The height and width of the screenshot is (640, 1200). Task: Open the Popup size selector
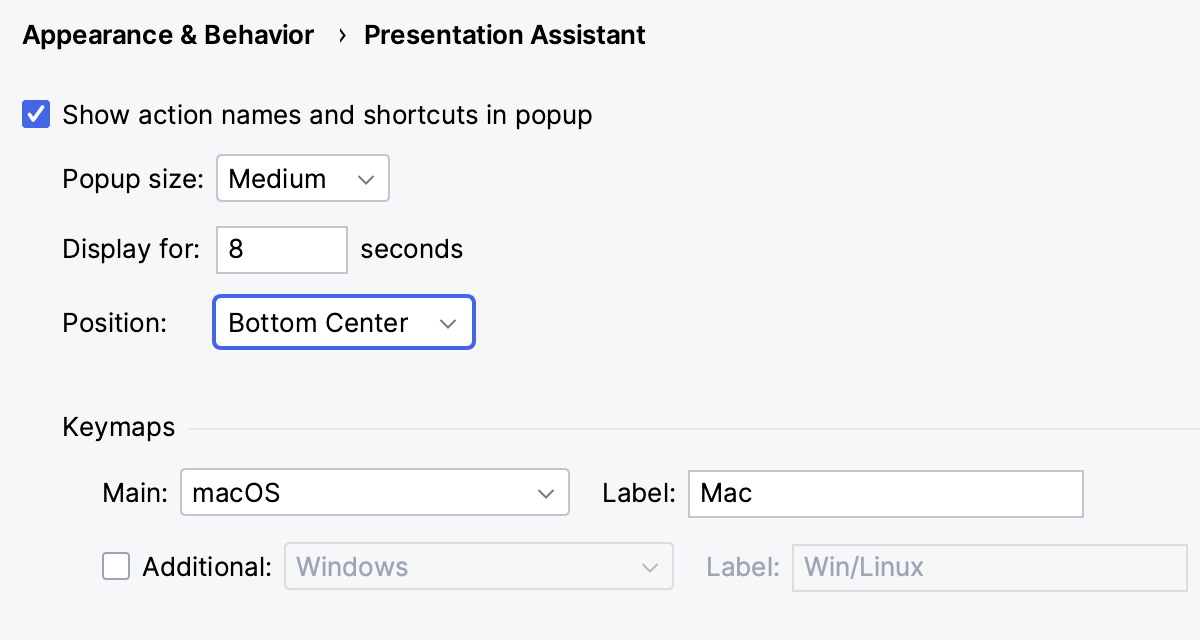click(302, 178)
